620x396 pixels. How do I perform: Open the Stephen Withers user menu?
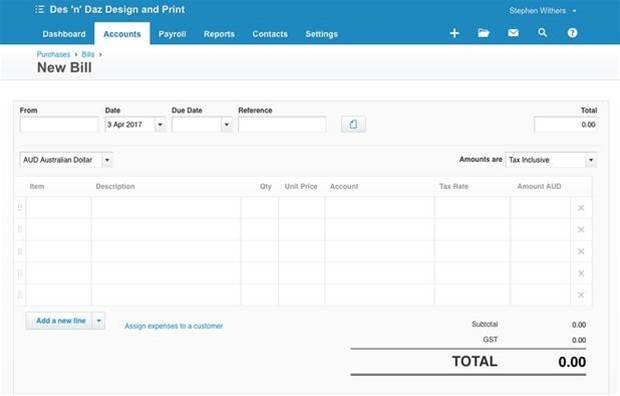(x=542, y=11)
